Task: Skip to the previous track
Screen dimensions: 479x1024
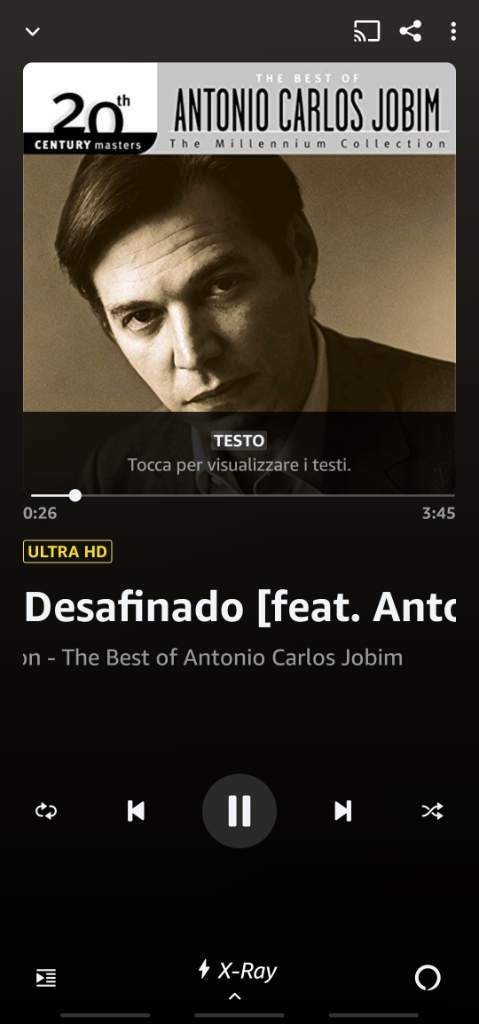Action: 136,811
